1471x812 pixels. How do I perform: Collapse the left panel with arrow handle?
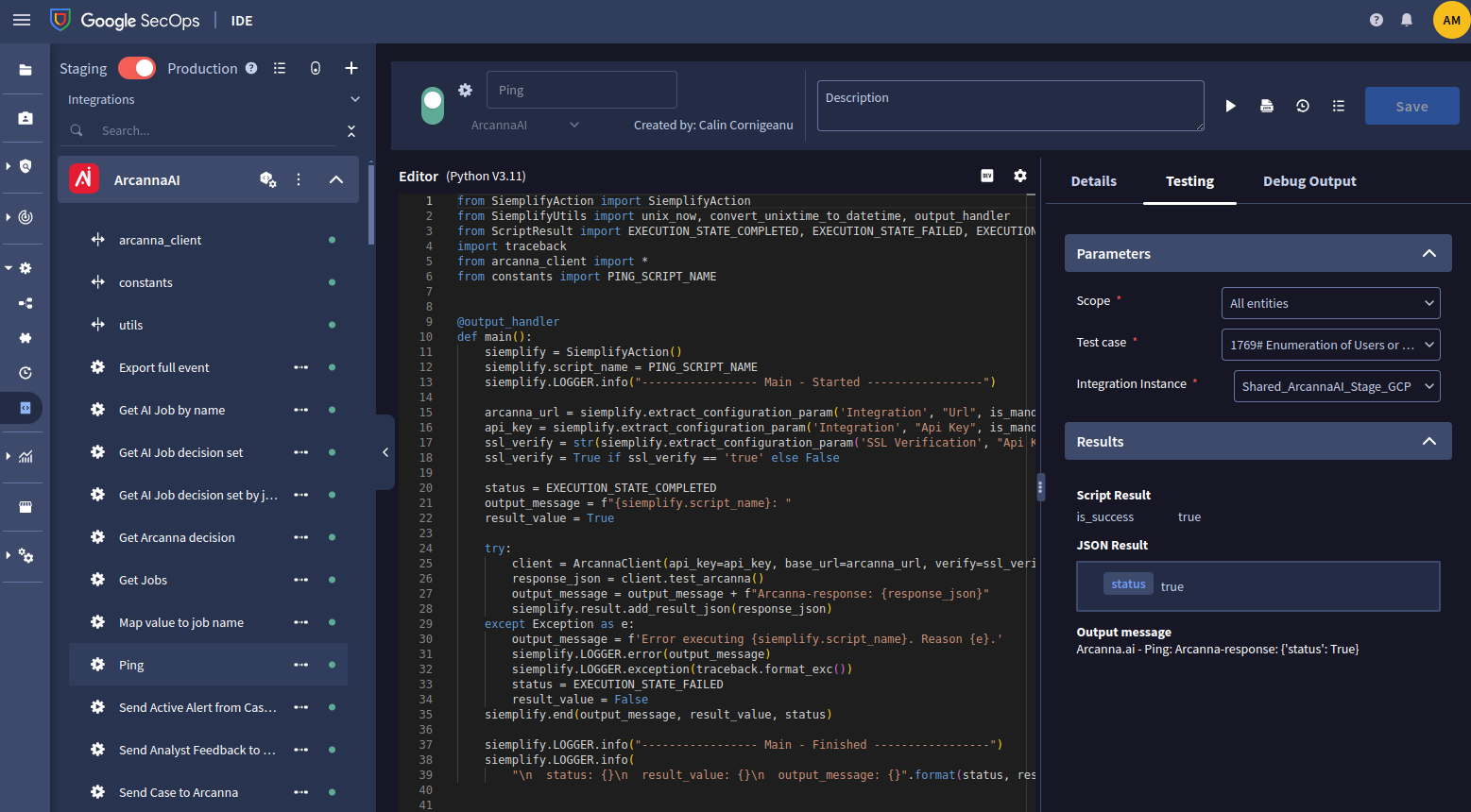coord(385,452)
